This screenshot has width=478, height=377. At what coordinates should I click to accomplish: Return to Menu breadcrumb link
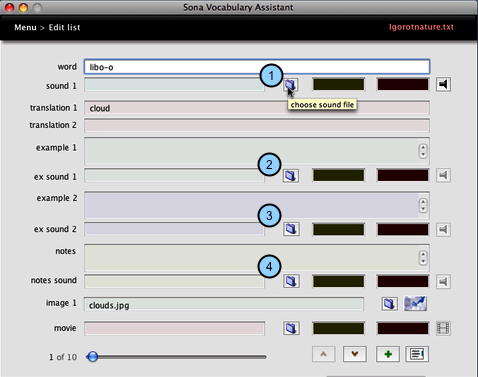point(25,27)
